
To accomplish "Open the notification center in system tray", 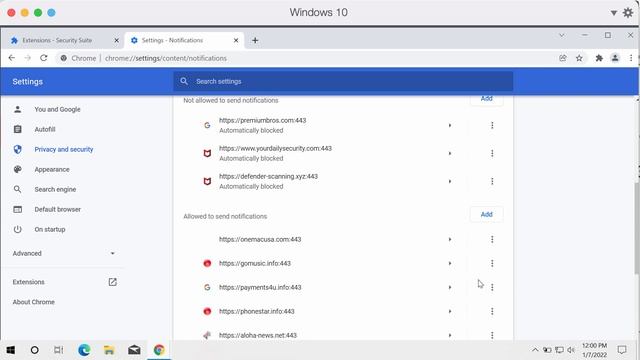I will coord(622,350).
